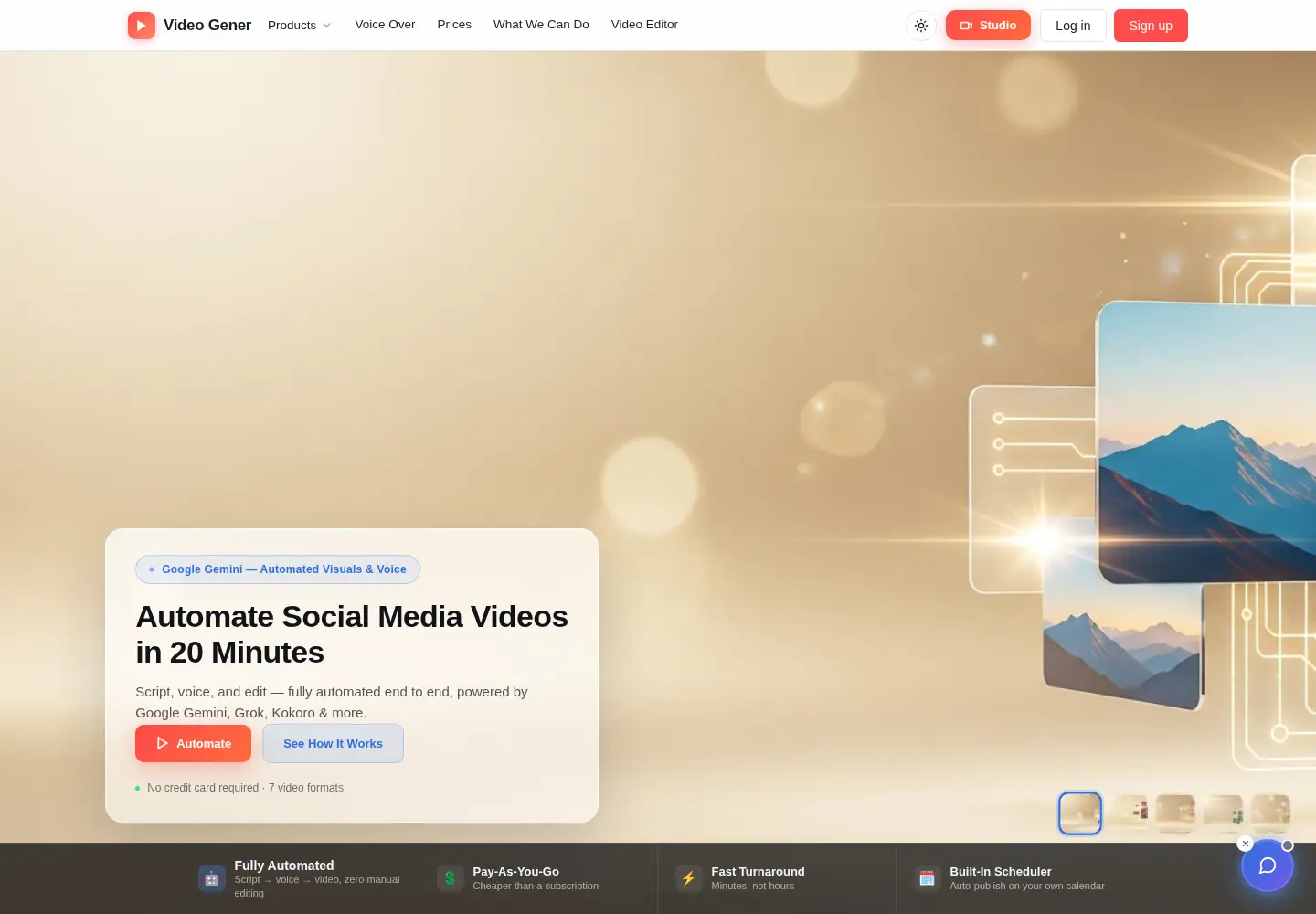This screenshot has width=1316, height=914.
Task: Click the Video Gener brand name
Action: (207, 26)
